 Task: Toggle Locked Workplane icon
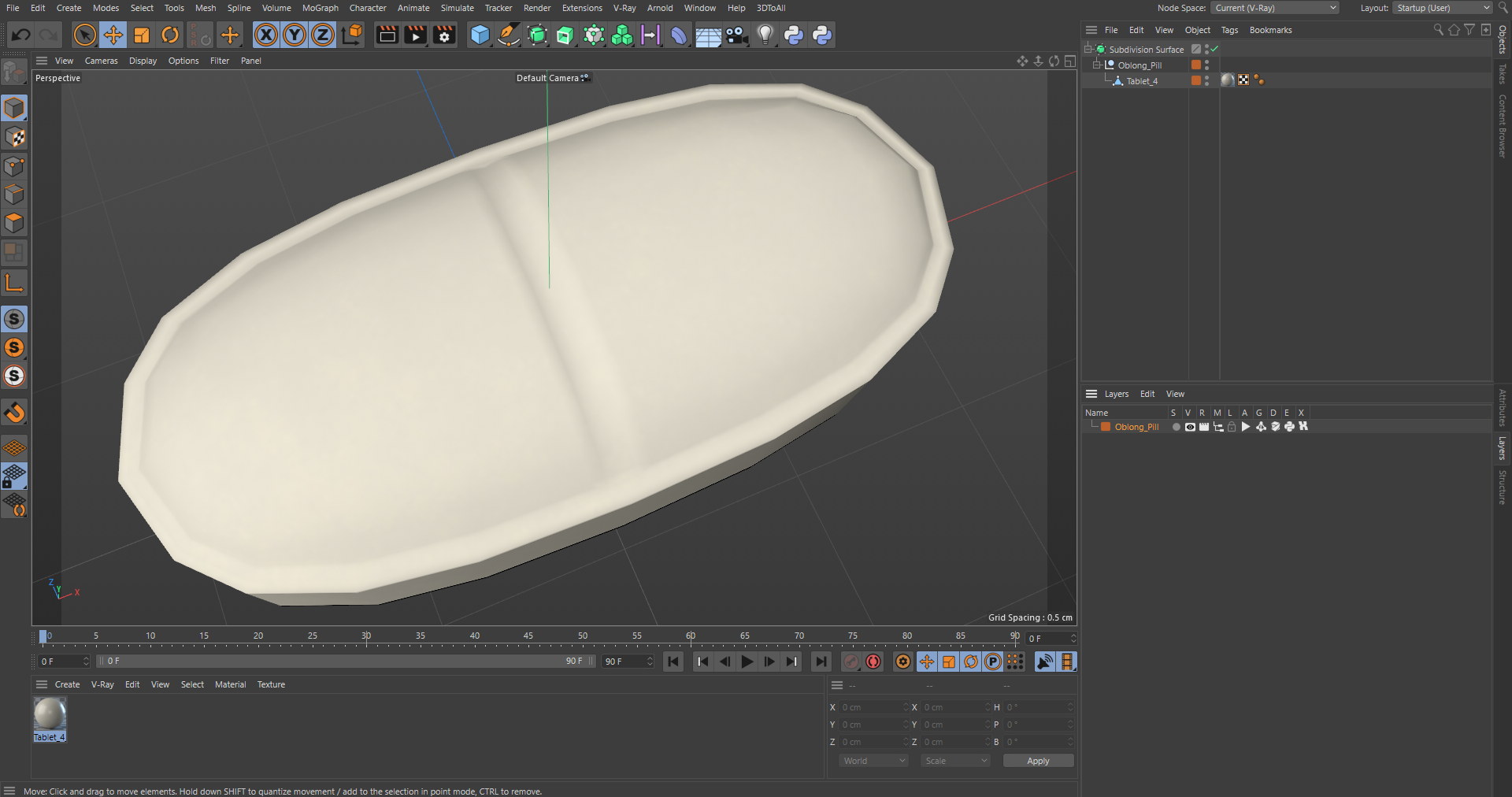(14, 476)
